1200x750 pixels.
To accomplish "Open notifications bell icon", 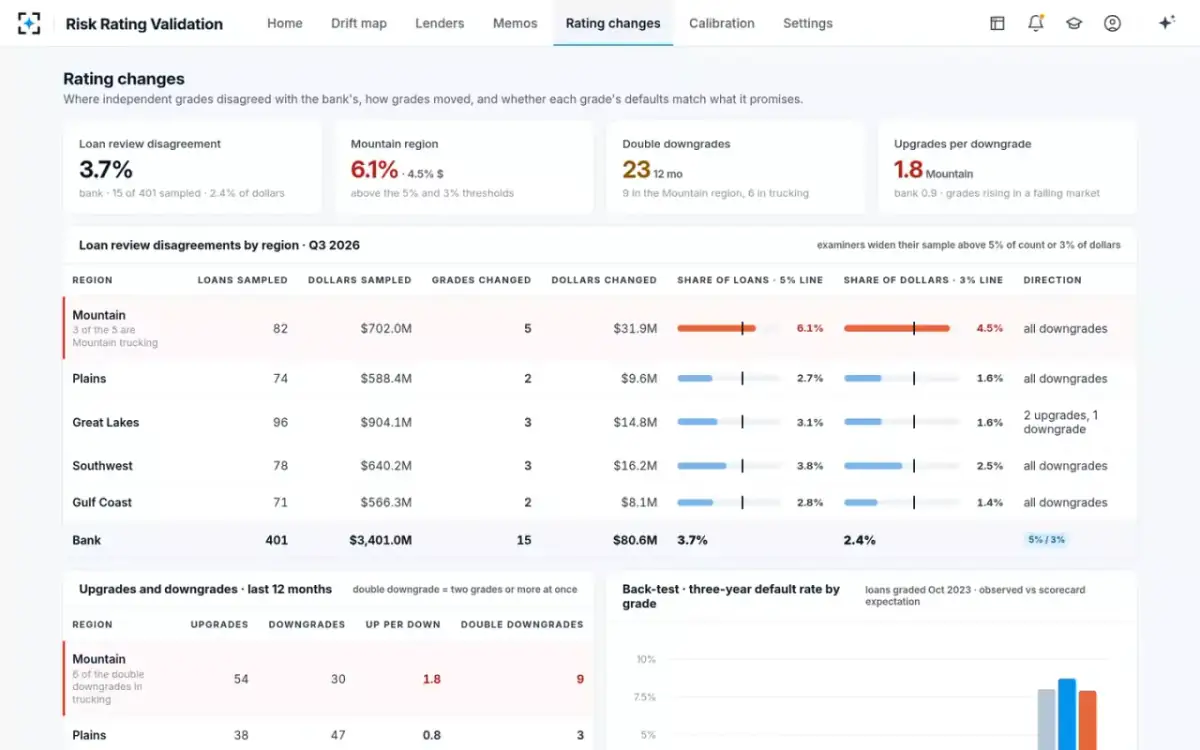I will (x=1036, y=23).
